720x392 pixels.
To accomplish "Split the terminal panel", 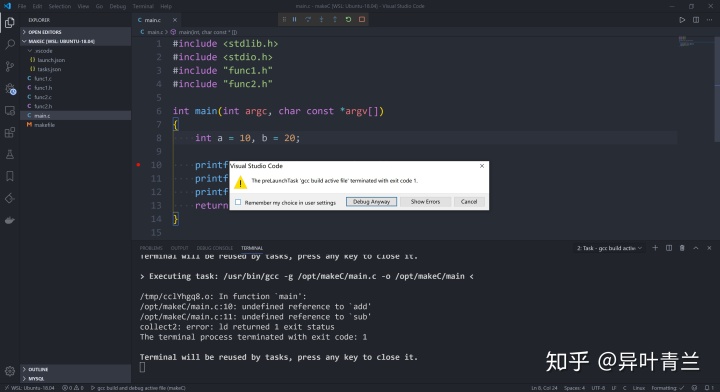I will tap(669, 248).
